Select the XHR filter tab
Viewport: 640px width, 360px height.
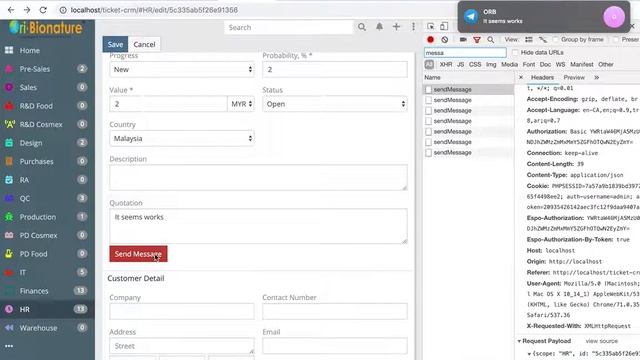tap(446, 64)
